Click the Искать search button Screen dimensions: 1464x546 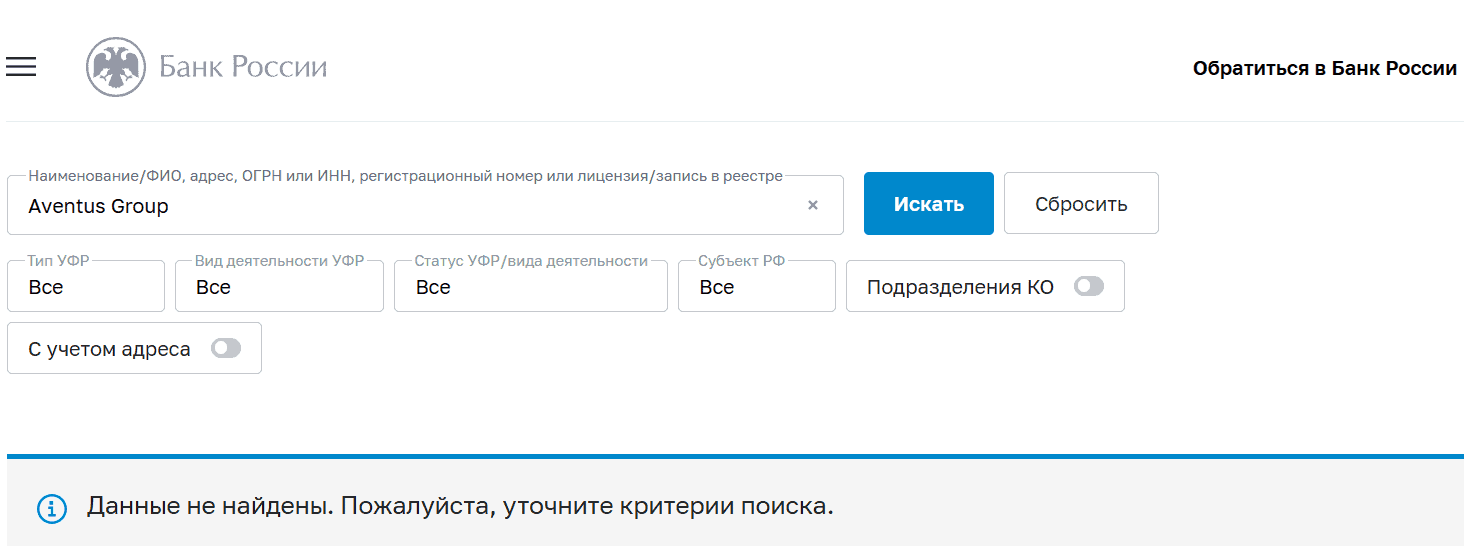[929, 204]
